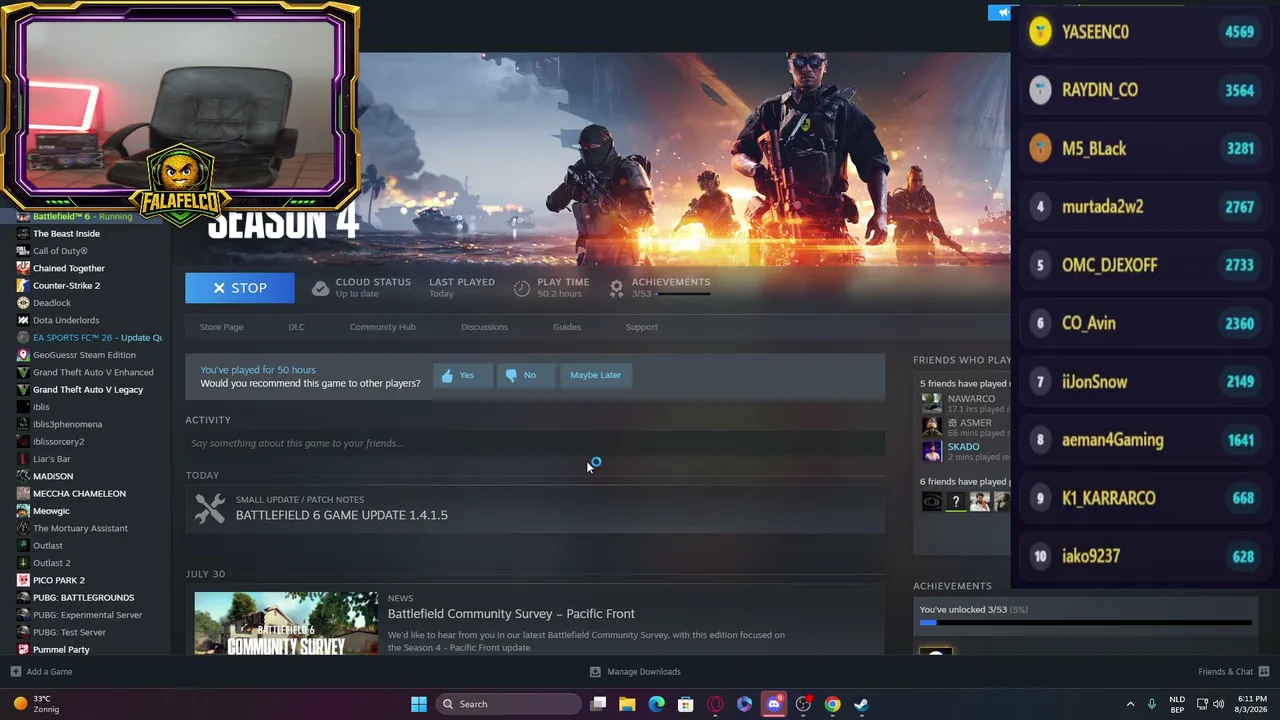Click the activity status input field
This screenshot has width=1280, height=720.
pyautogui.click(x=535, y=443)
